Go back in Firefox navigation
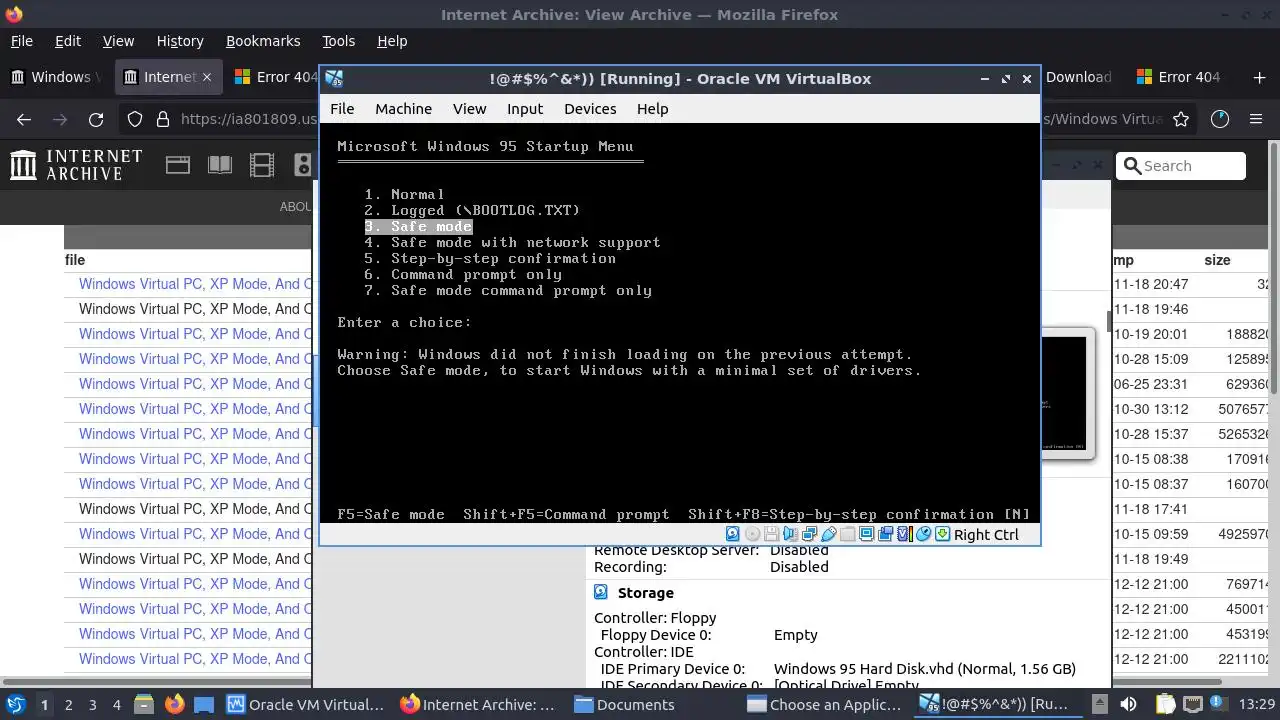The height and width of the screenshot is (720, 1280). (x=24, y=119)
